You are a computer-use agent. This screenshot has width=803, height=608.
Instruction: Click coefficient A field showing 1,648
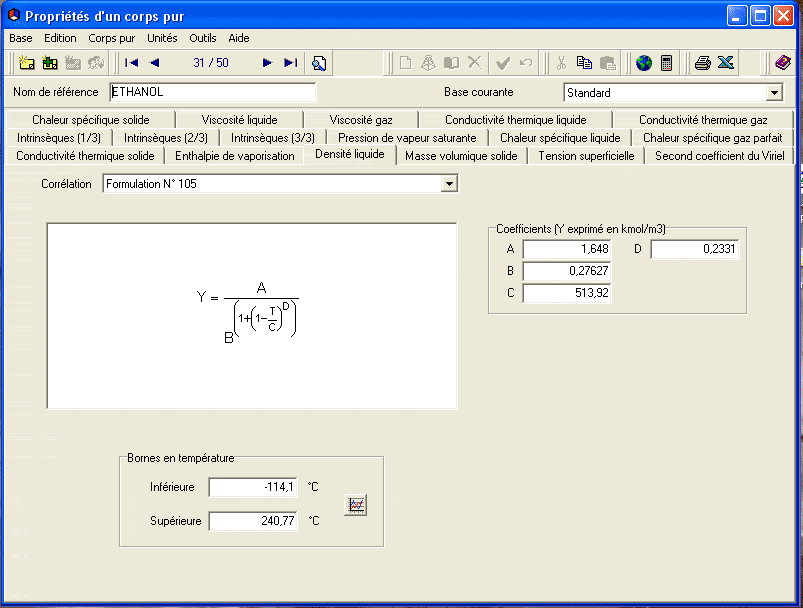567,249
